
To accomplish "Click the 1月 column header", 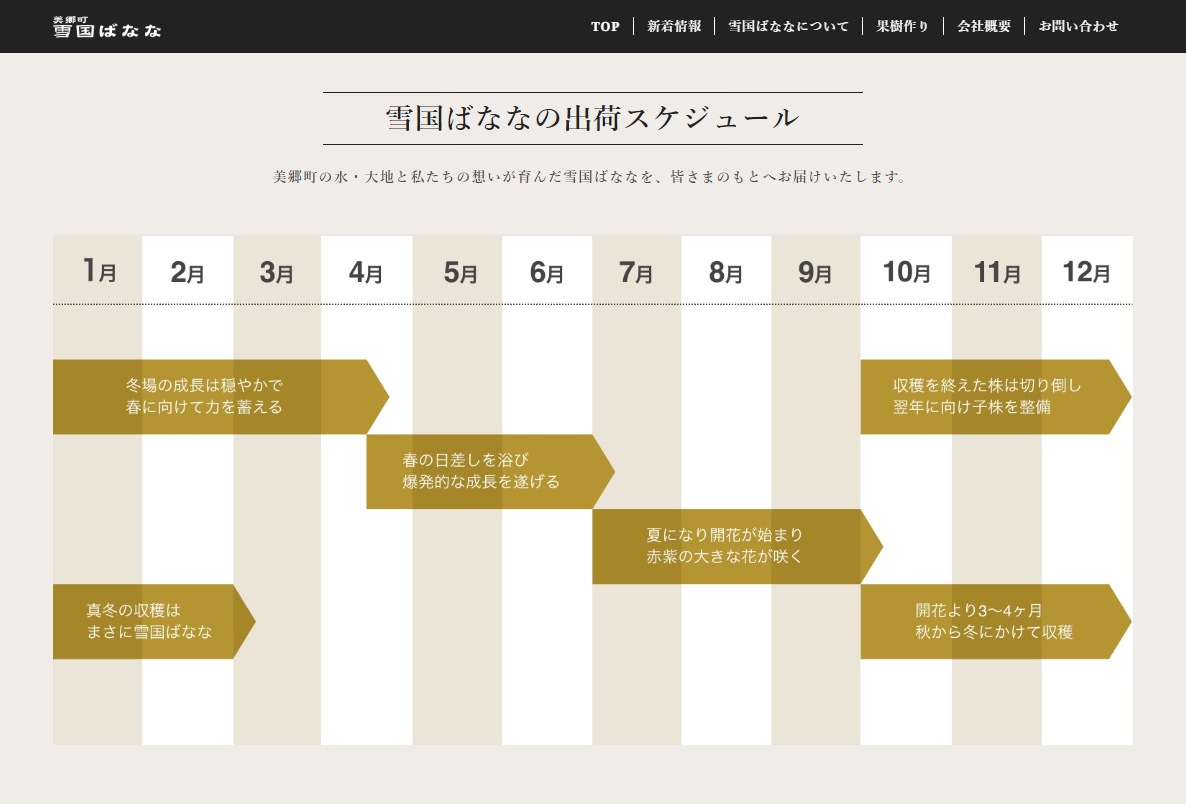I will 98,271.
